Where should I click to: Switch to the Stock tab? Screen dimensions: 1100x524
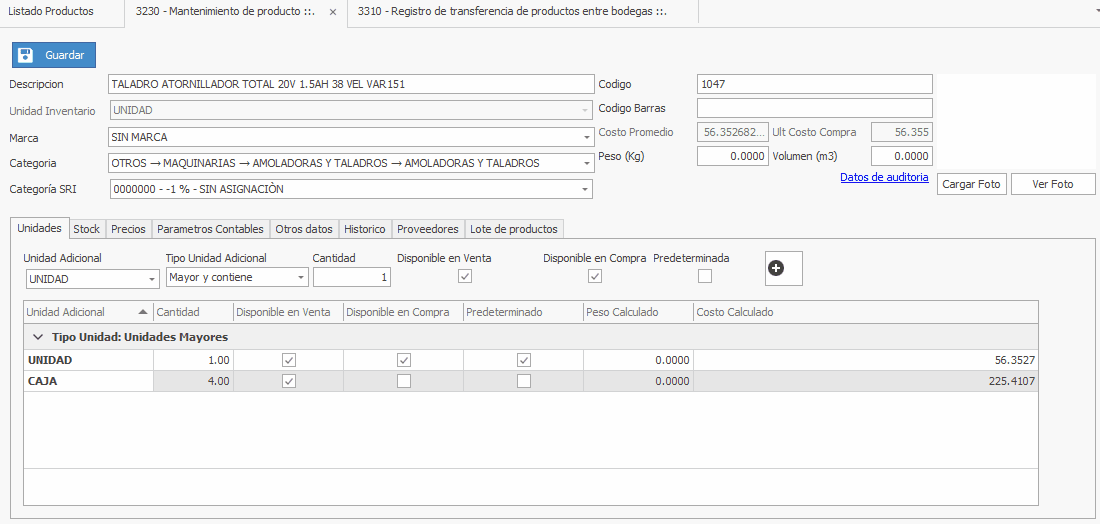(x=87, y=229)
